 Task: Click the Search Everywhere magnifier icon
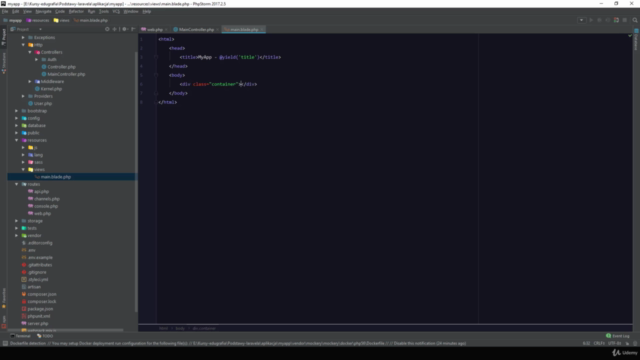pyautogui.click(x=635, y=20)
